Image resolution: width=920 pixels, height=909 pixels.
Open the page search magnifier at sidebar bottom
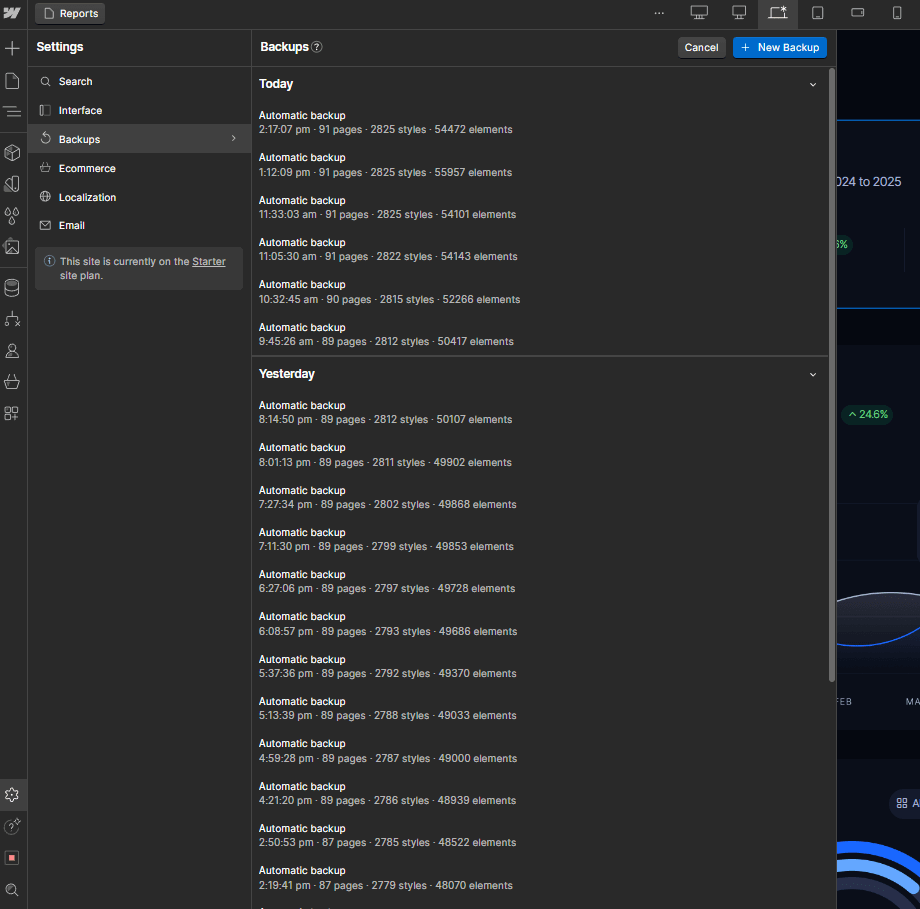click(x=12, y=890)
